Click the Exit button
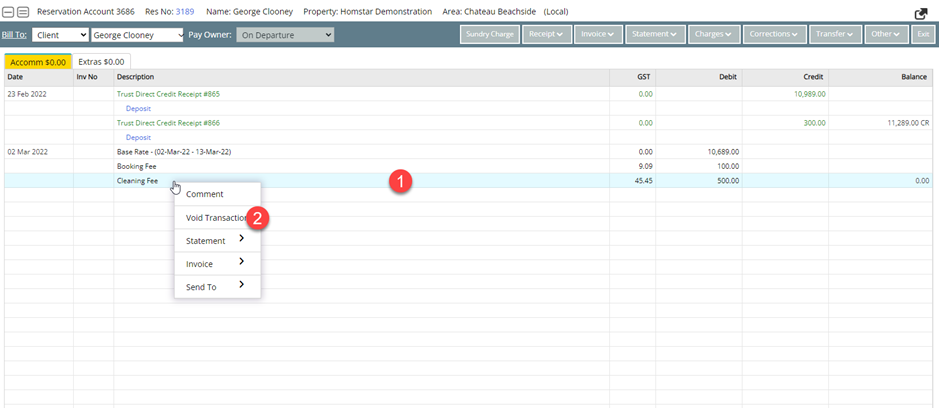 (x=923, y=35)
